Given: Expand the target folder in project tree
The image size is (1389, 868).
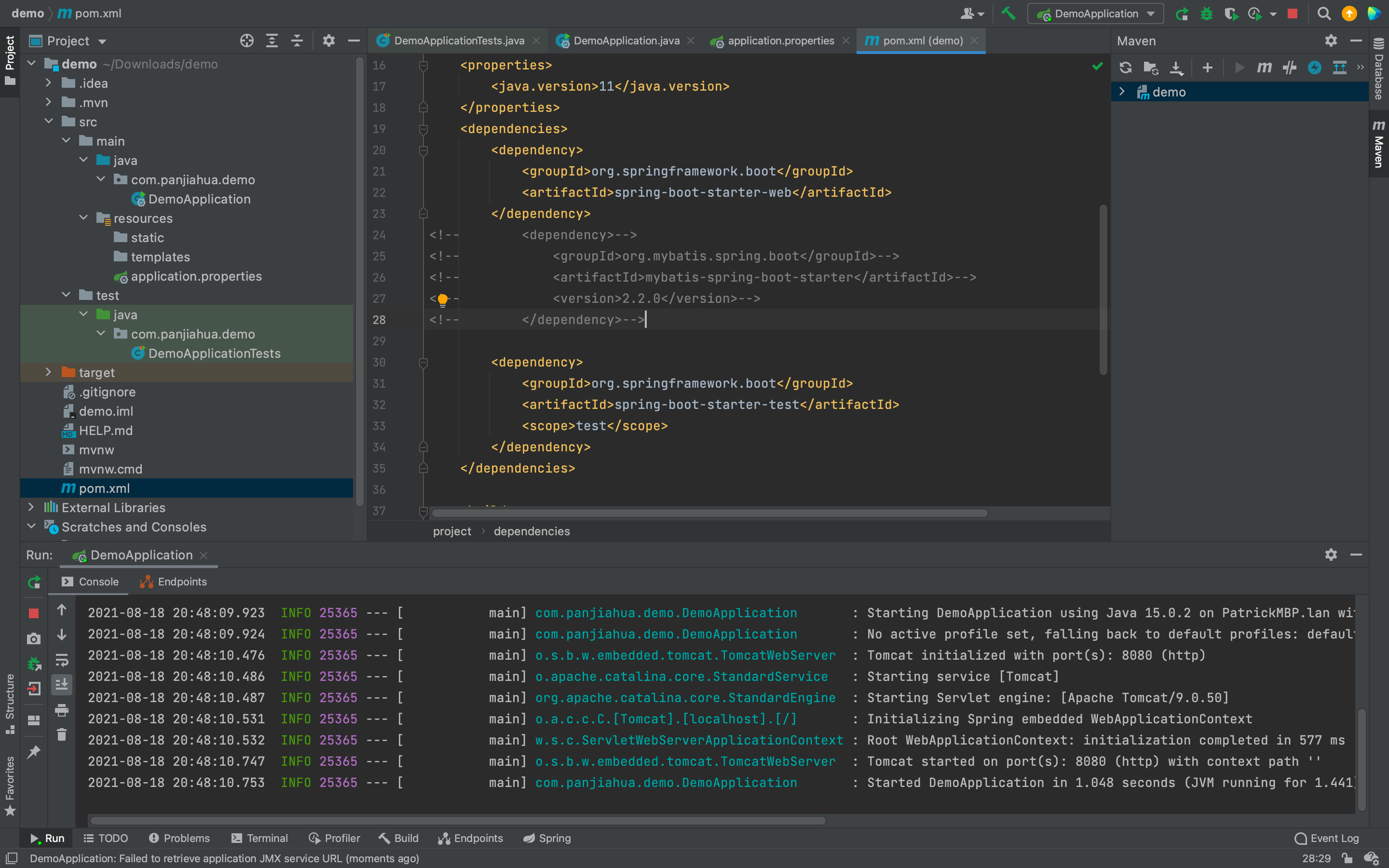Looking at the screenshot, I should 48,373.
